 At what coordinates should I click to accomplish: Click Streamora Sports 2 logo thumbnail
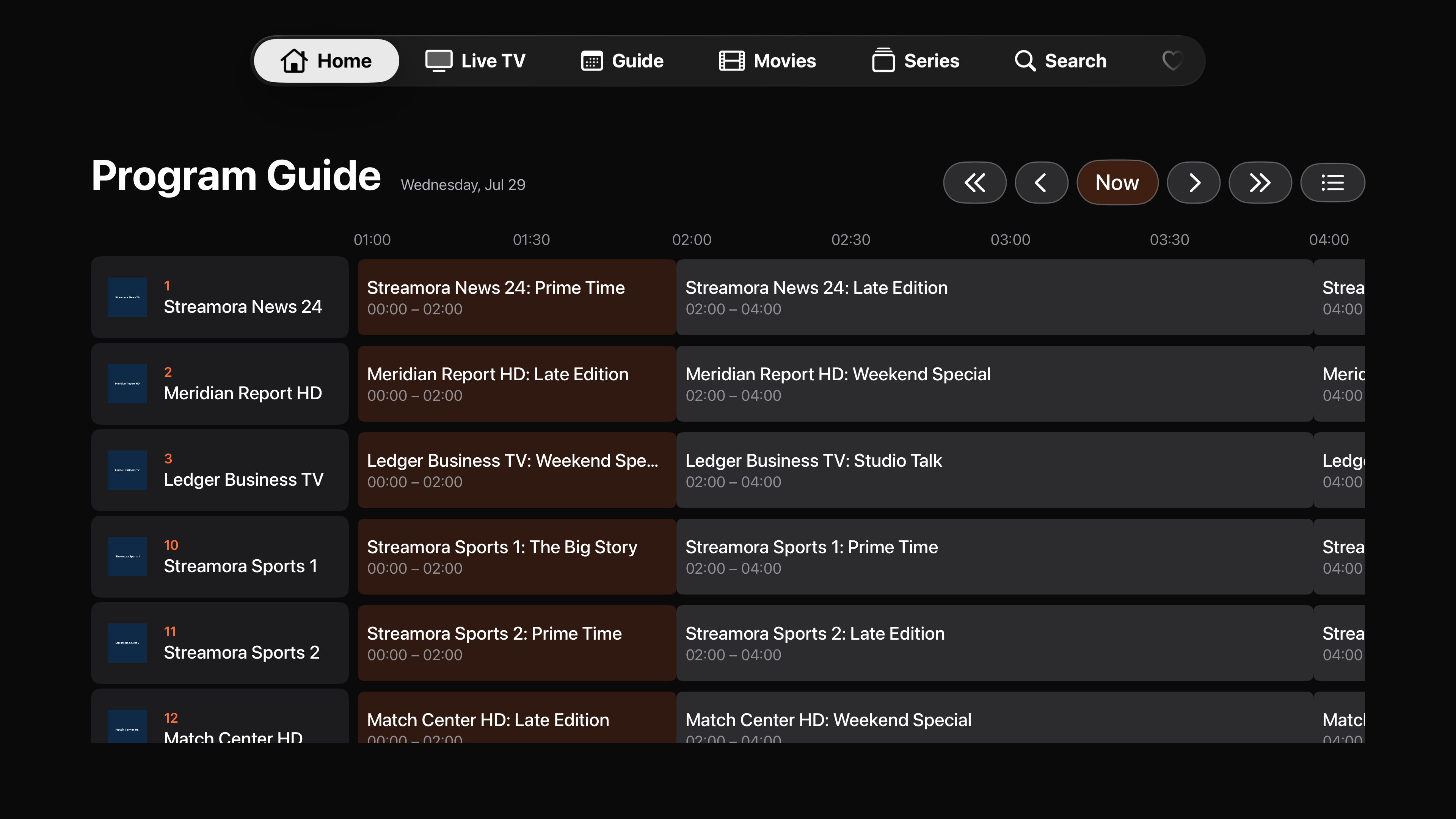(127, 643)
